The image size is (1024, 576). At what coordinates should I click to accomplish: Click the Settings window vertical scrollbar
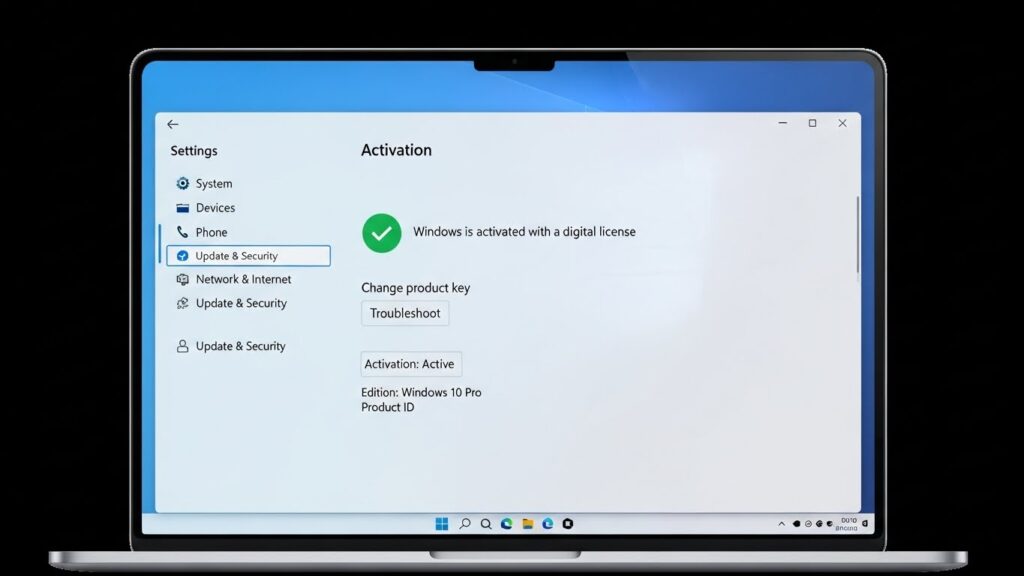[x=857, y=235]
